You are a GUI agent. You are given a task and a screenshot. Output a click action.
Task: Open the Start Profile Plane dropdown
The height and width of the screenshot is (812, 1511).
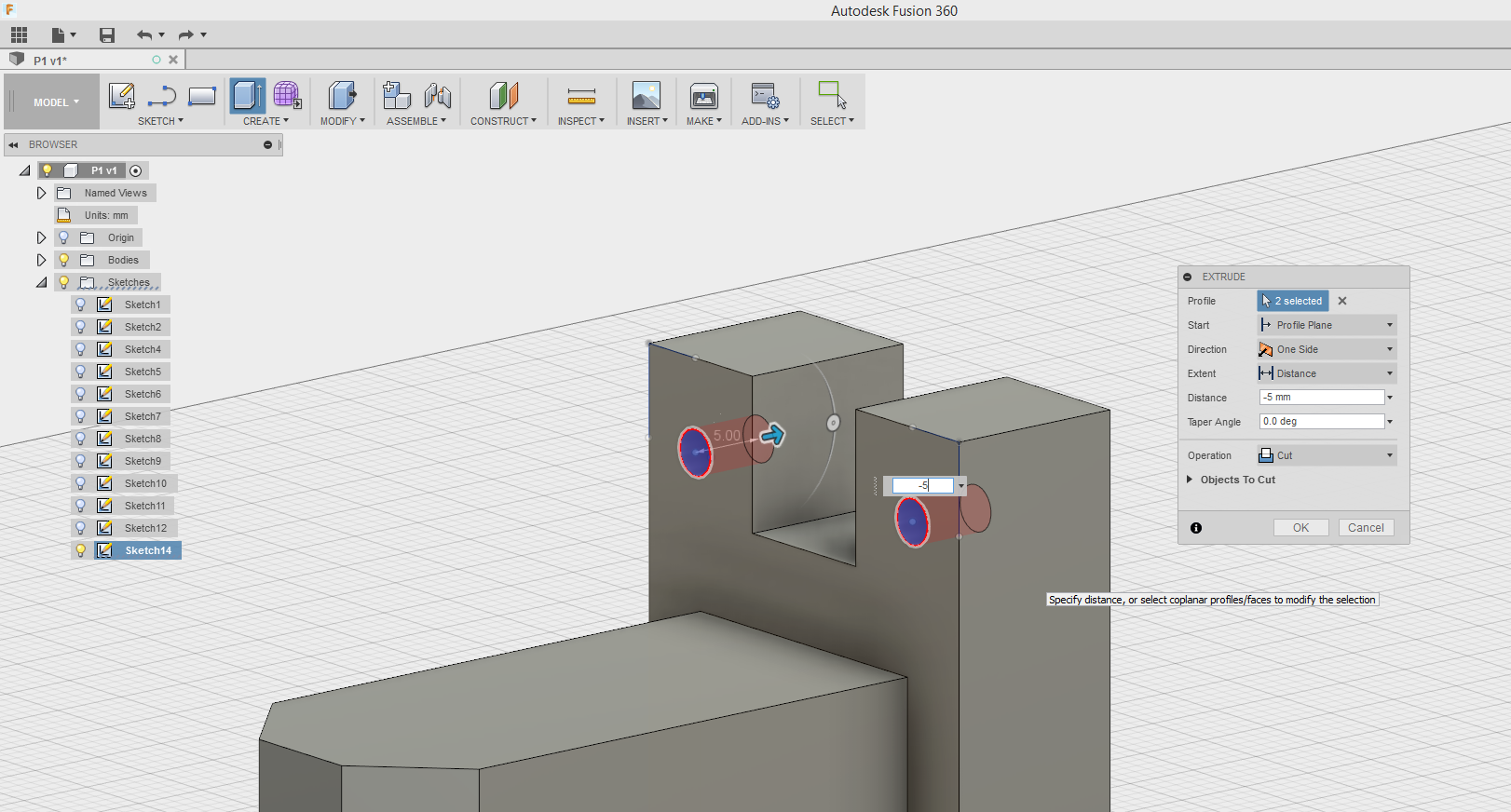point(1327,325)
